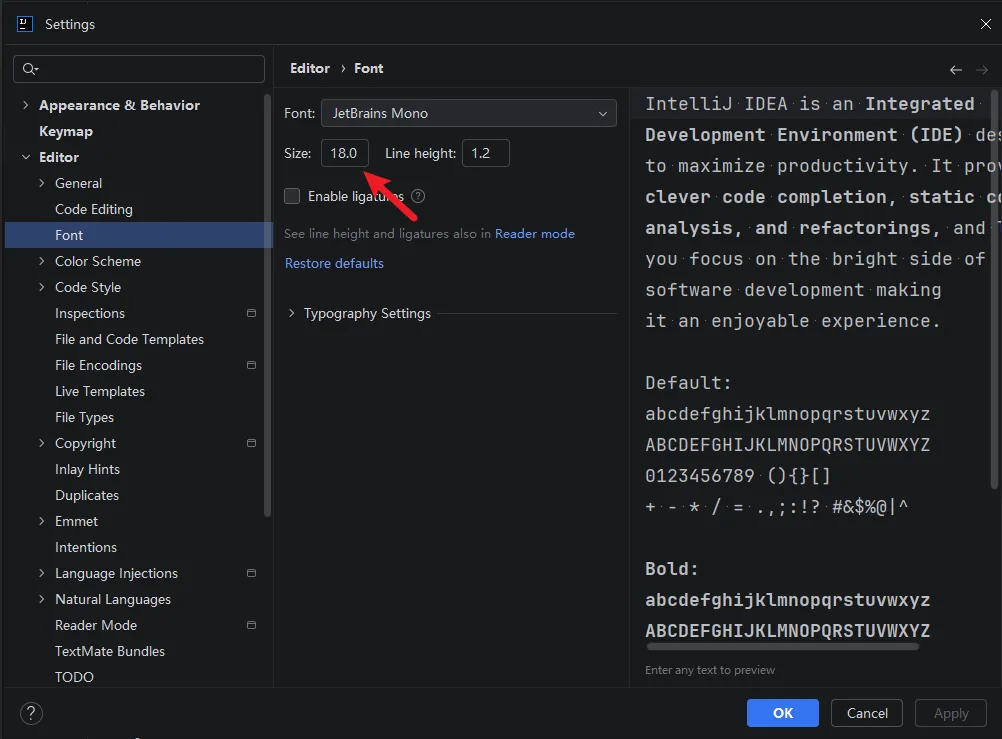This screenshot has width=1002, height=739.
Task: Click the horizontal scrollbar under preview text
Action: click(782, 647)
